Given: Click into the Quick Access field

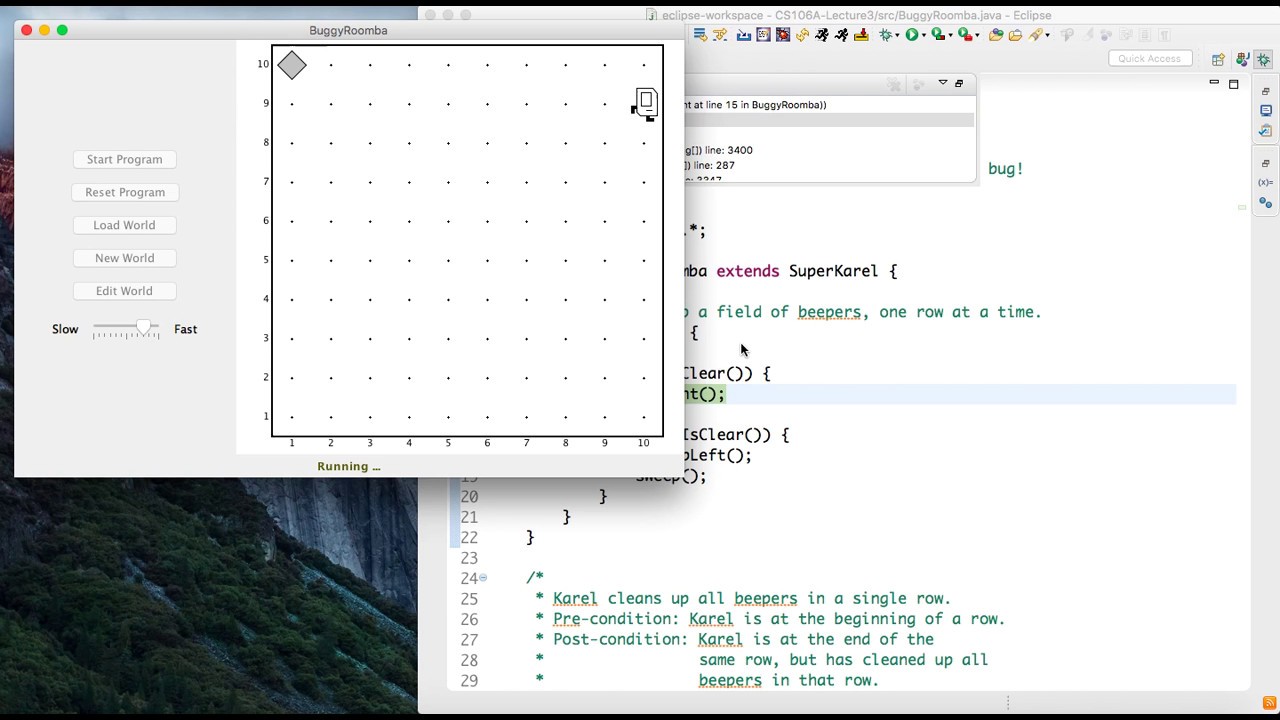Looking at the screenshot, I should point(1149,58).
